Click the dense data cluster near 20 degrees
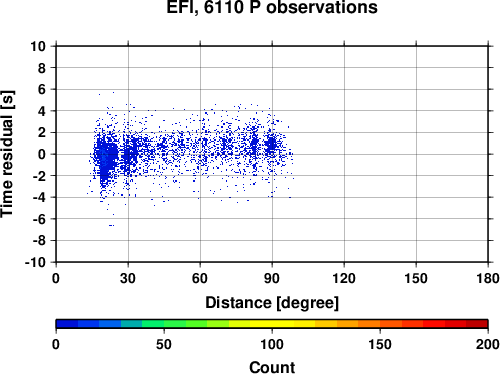Image resolution: width=500 pixels, height=374 pixels. pos(106,157)
